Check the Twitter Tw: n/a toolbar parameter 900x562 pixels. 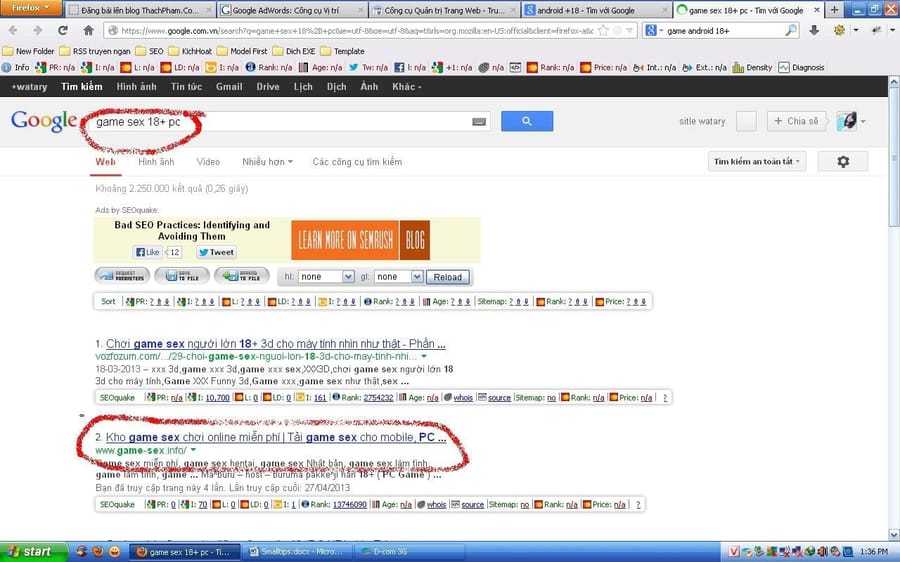pyautogui.click(x=368, y=67)
